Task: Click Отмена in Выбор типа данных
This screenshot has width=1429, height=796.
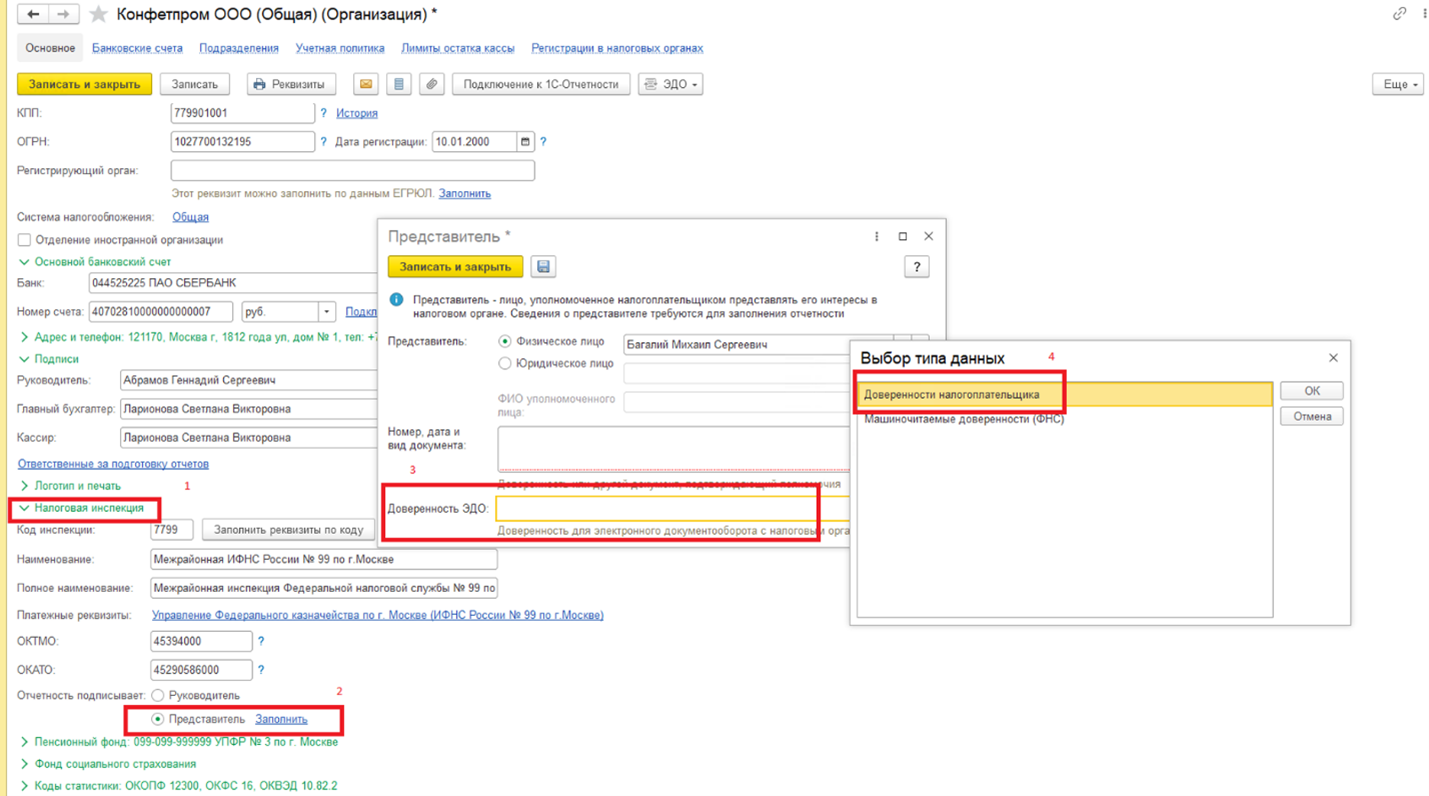Action: [1311, 416]
